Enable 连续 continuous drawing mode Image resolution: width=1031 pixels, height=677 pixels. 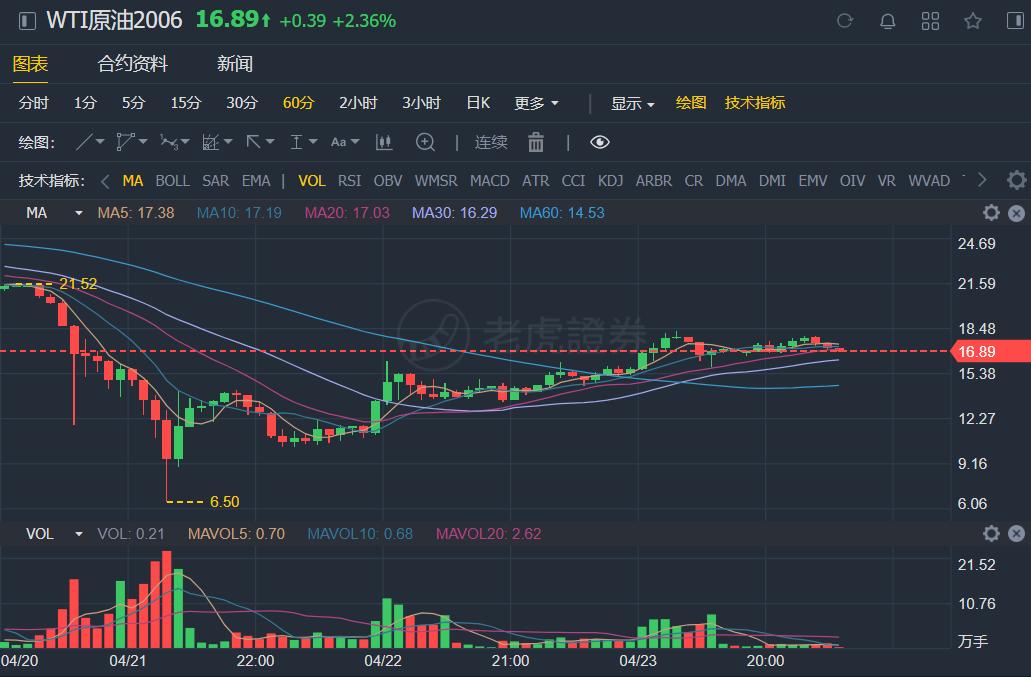(x=489, y=142)
